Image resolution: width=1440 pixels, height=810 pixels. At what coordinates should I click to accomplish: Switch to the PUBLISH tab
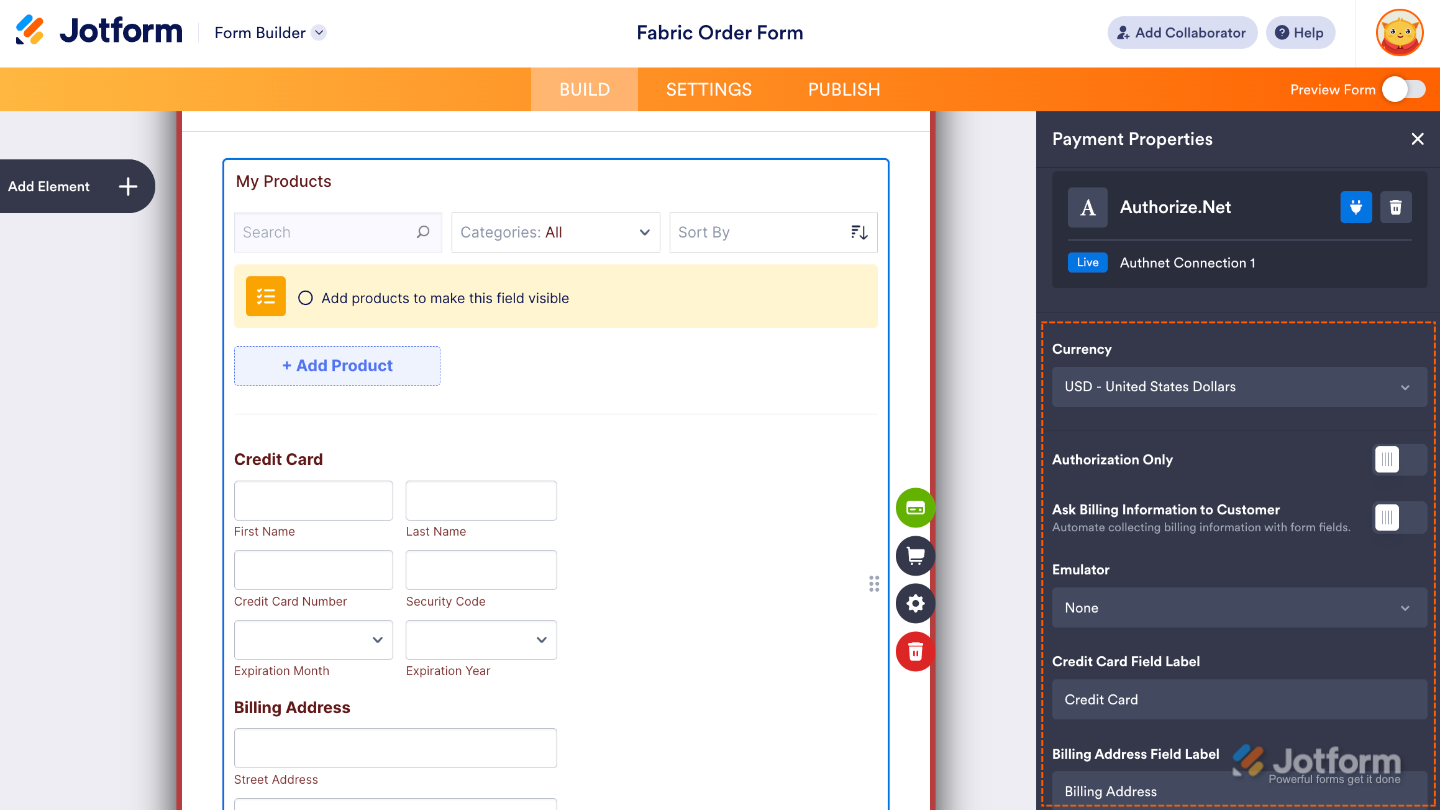[843, 89]
